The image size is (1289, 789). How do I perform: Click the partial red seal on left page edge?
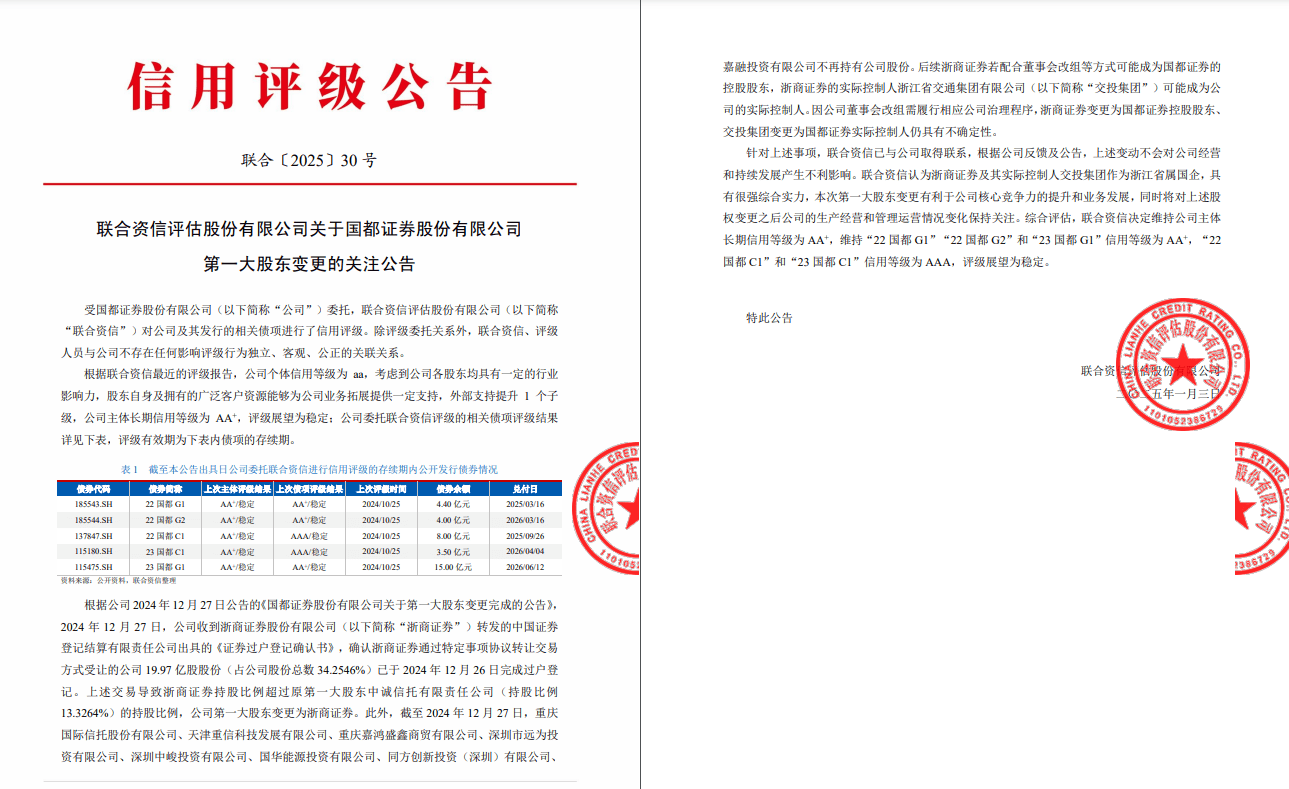607,509
